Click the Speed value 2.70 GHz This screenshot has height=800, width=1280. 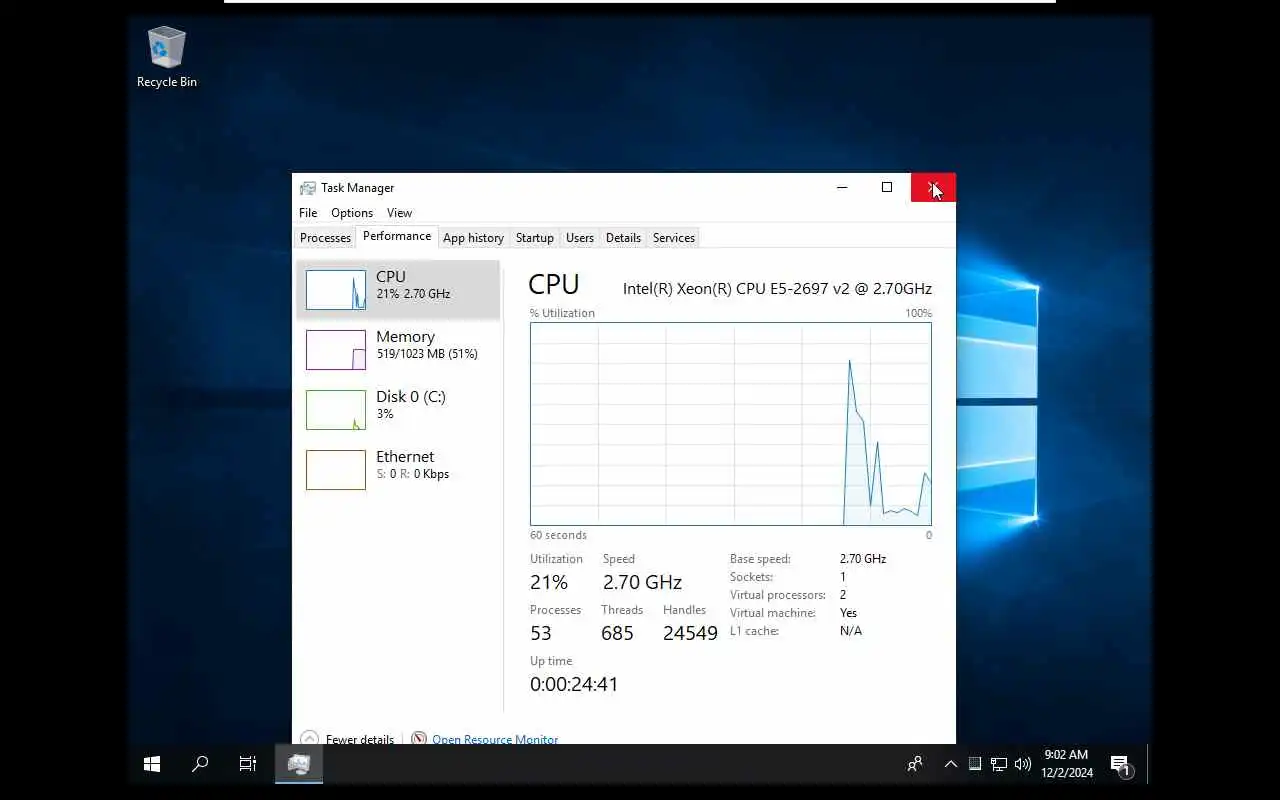[642, 582]
